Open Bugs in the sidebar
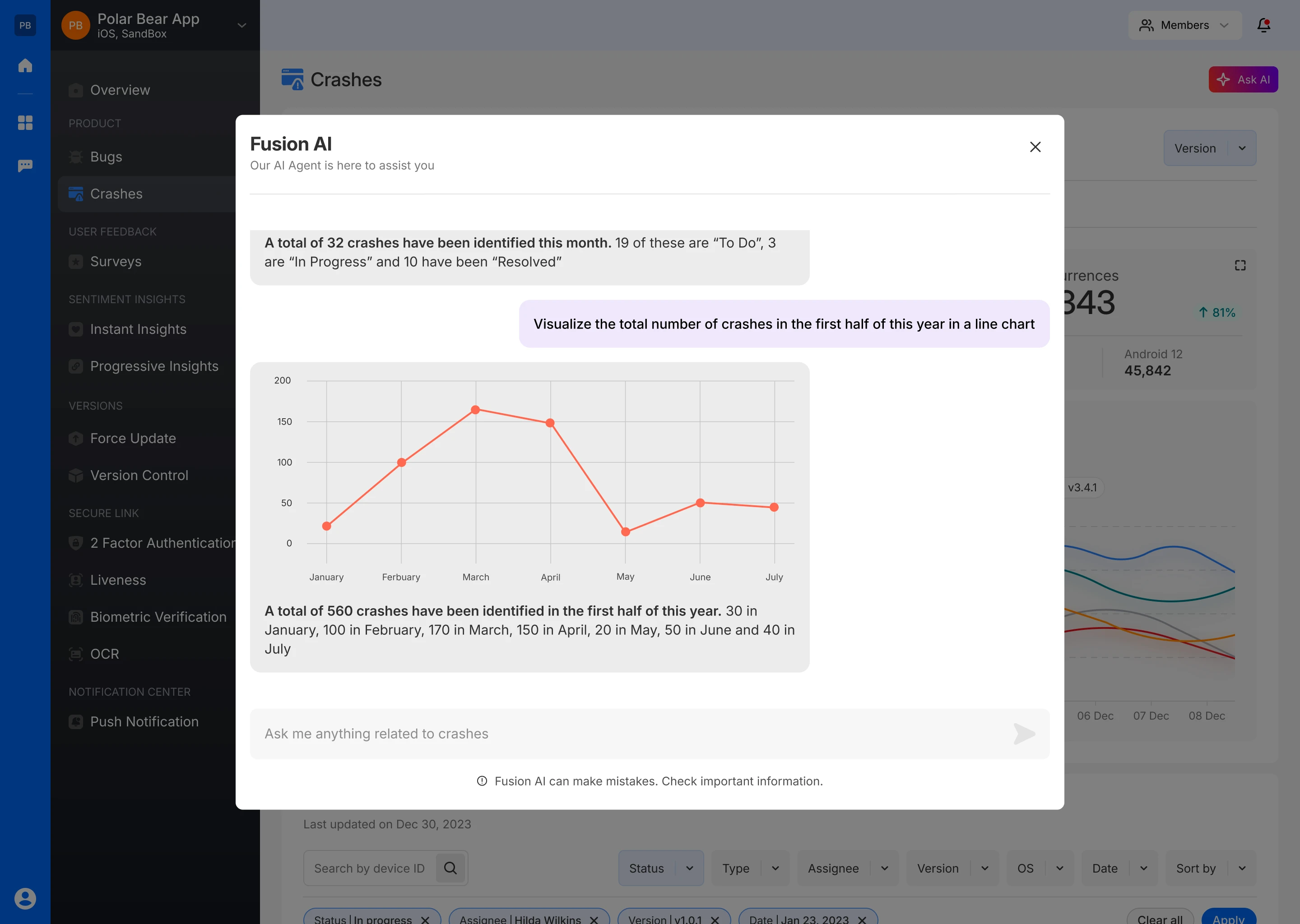 pyautogui.click(x=107, y=157)
